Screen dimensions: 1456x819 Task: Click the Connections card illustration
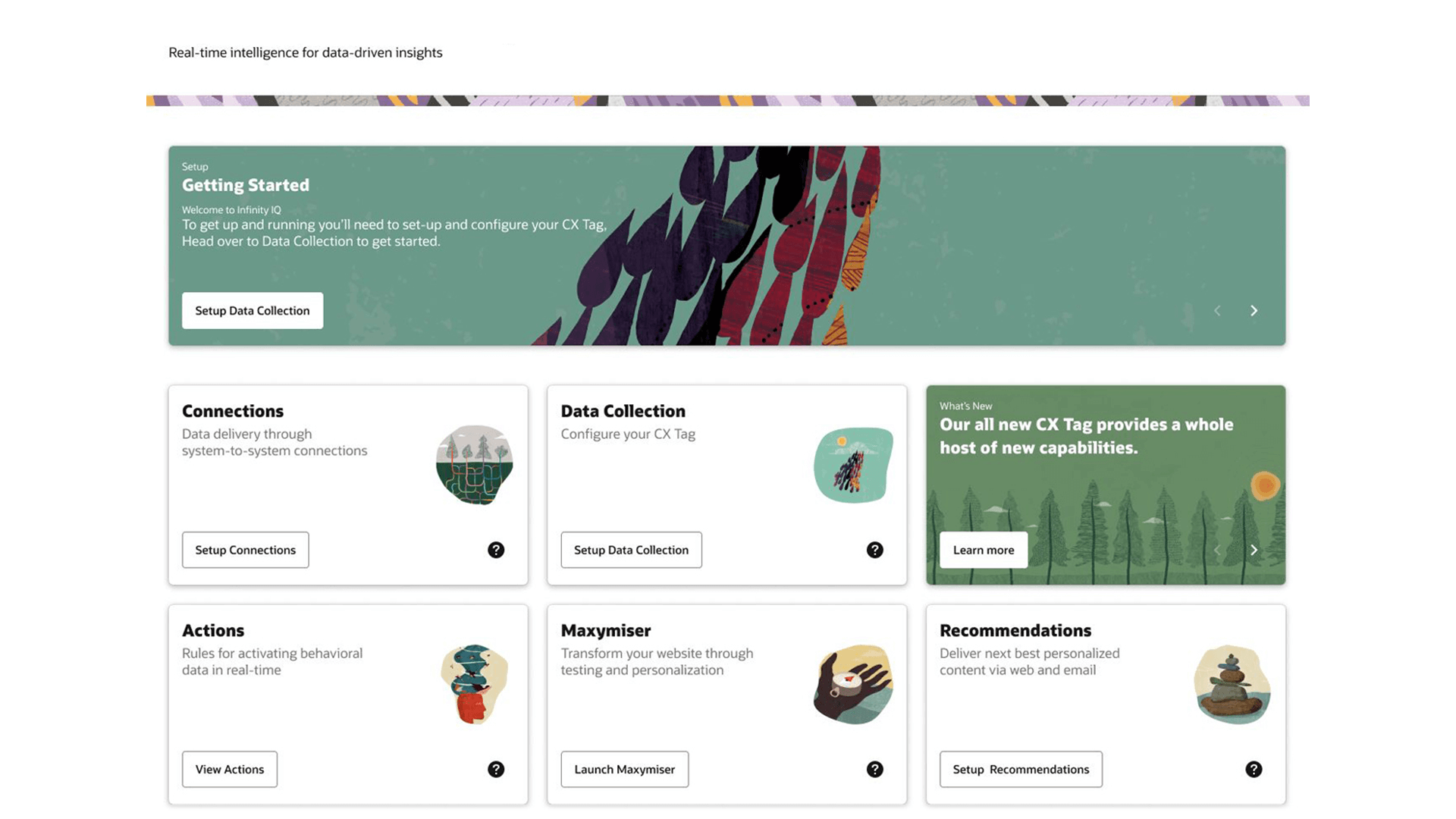pos(475,465)
